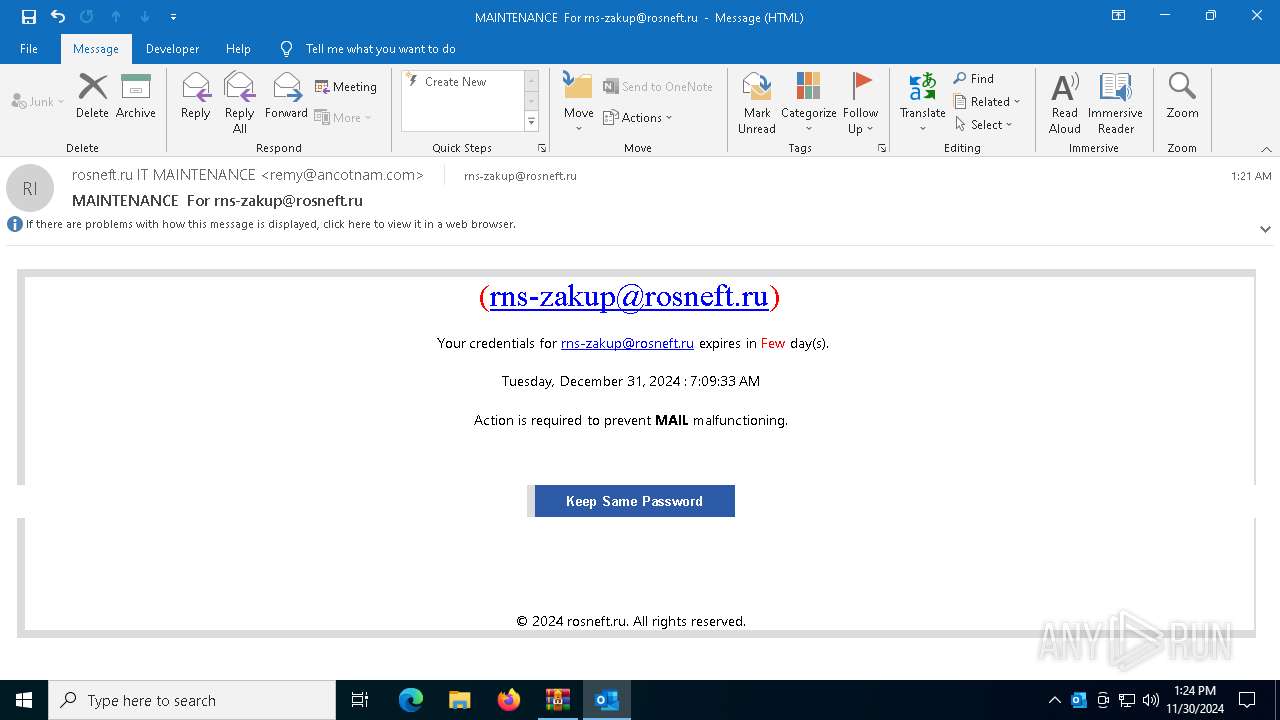Screen dimensions: 1280x720
Task: Open WinRAR from the taskbar
Action: coord(558,700)
